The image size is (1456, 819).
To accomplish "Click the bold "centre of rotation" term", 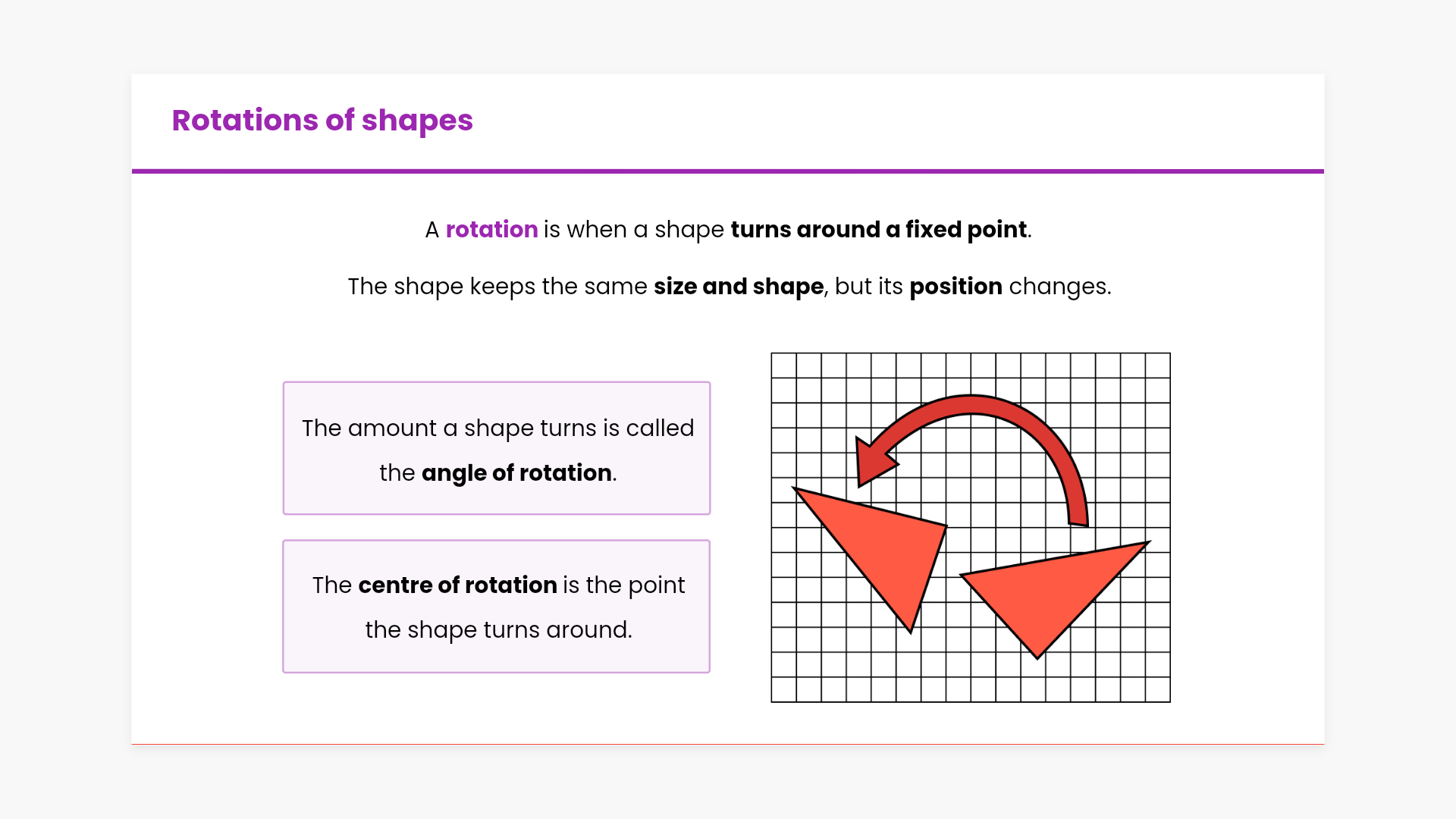I will pyautogui.click(x=457, y=585).
